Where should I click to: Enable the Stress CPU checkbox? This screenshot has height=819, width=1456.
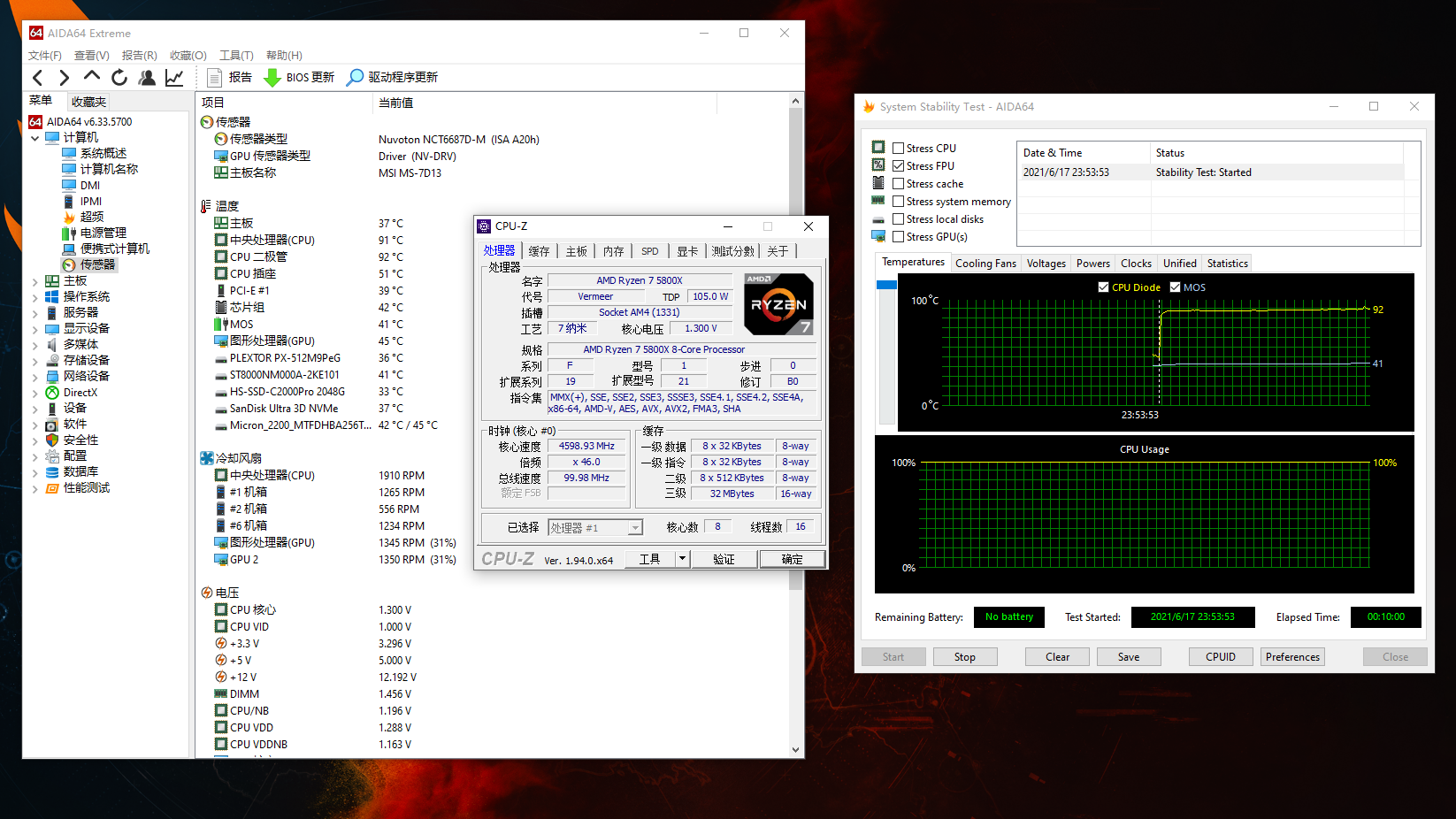tap(898, 149)
